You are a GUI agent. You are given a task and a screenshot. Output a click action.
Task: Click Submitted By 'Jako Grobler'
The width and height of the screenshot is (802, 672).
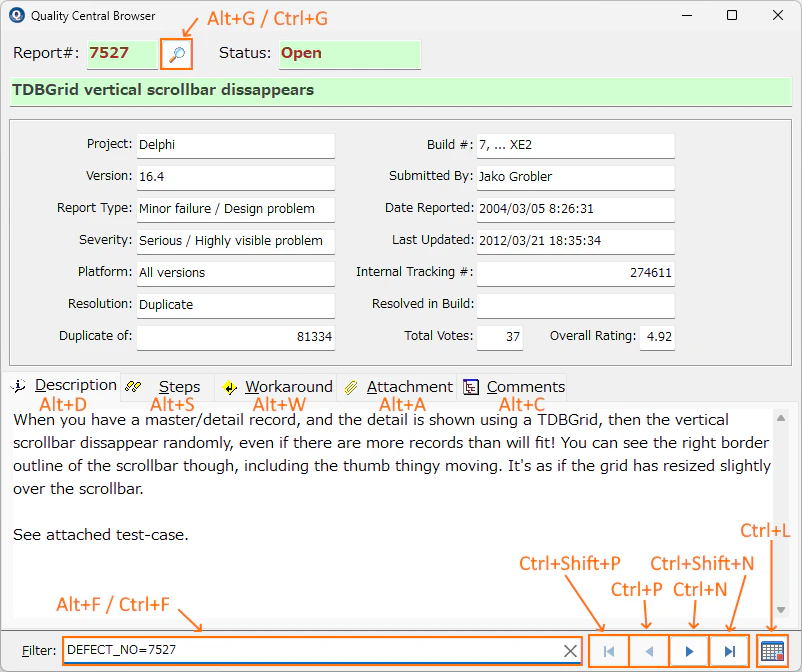coord(576,177)
